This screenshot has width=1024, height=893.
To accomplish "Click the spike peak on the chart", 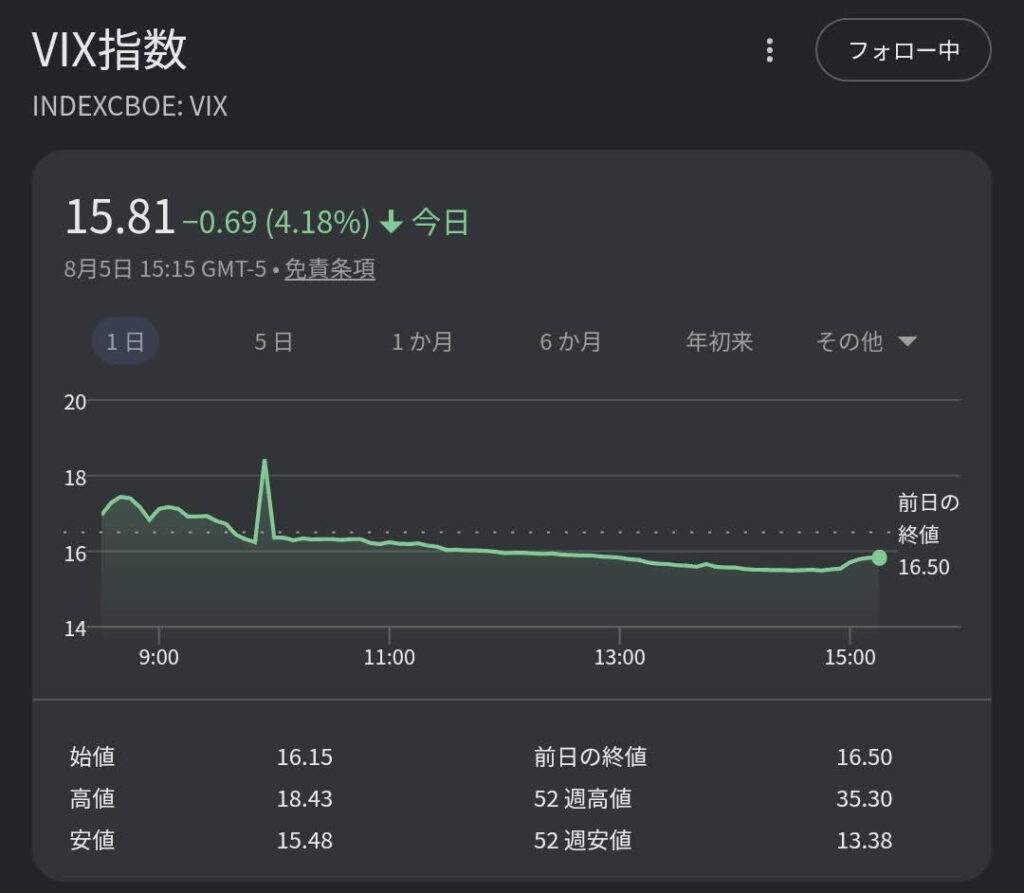I will [x=264, y=461].
